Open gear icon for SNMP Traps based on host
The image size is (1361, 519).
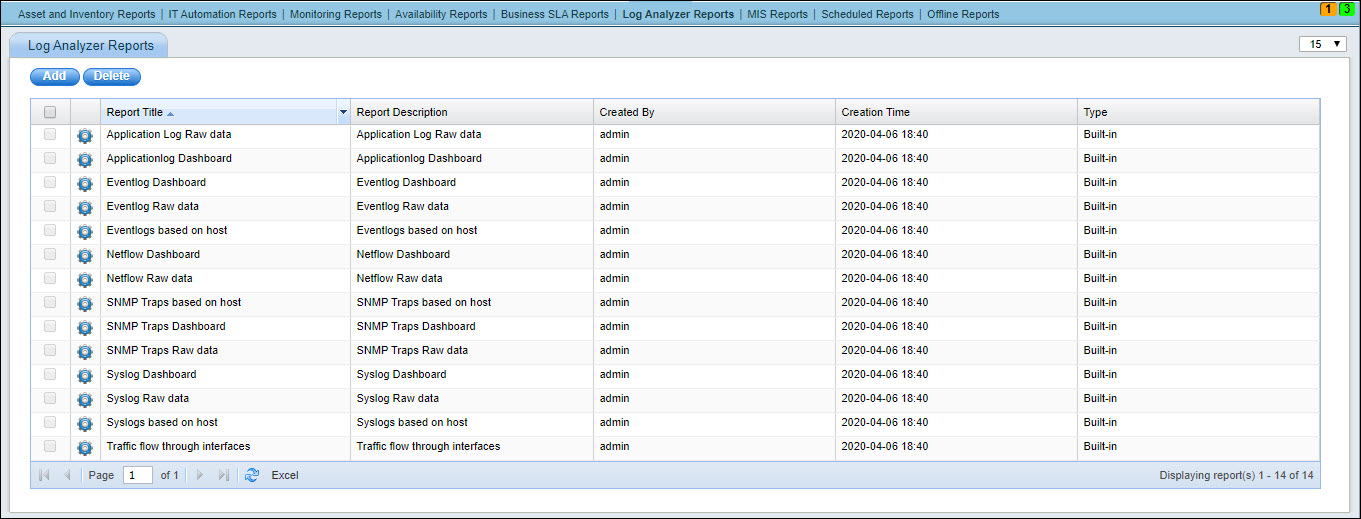tap(85, 303)
